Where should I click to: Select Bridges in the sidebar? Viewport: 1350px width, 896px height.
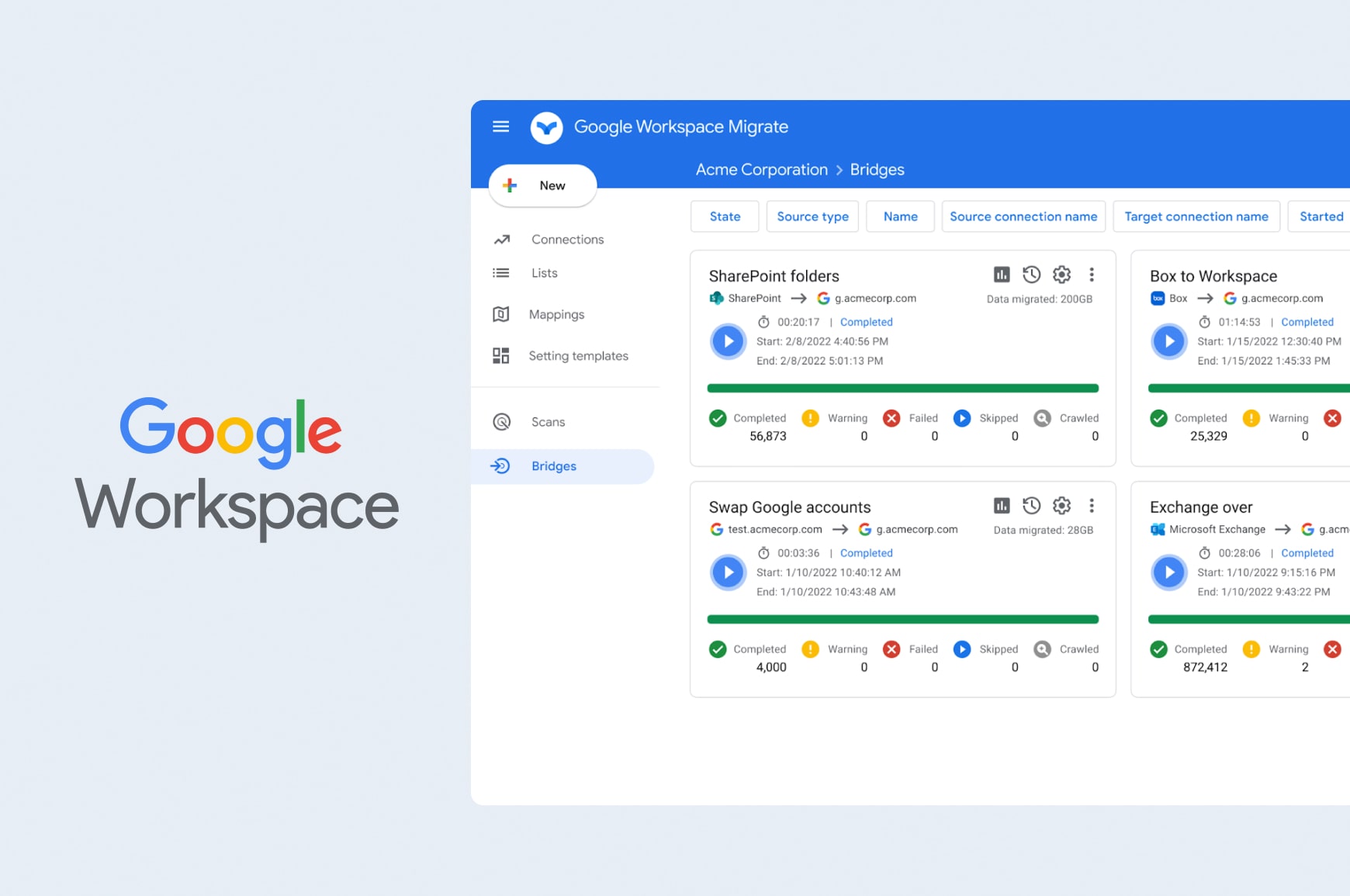coord(553,465)
